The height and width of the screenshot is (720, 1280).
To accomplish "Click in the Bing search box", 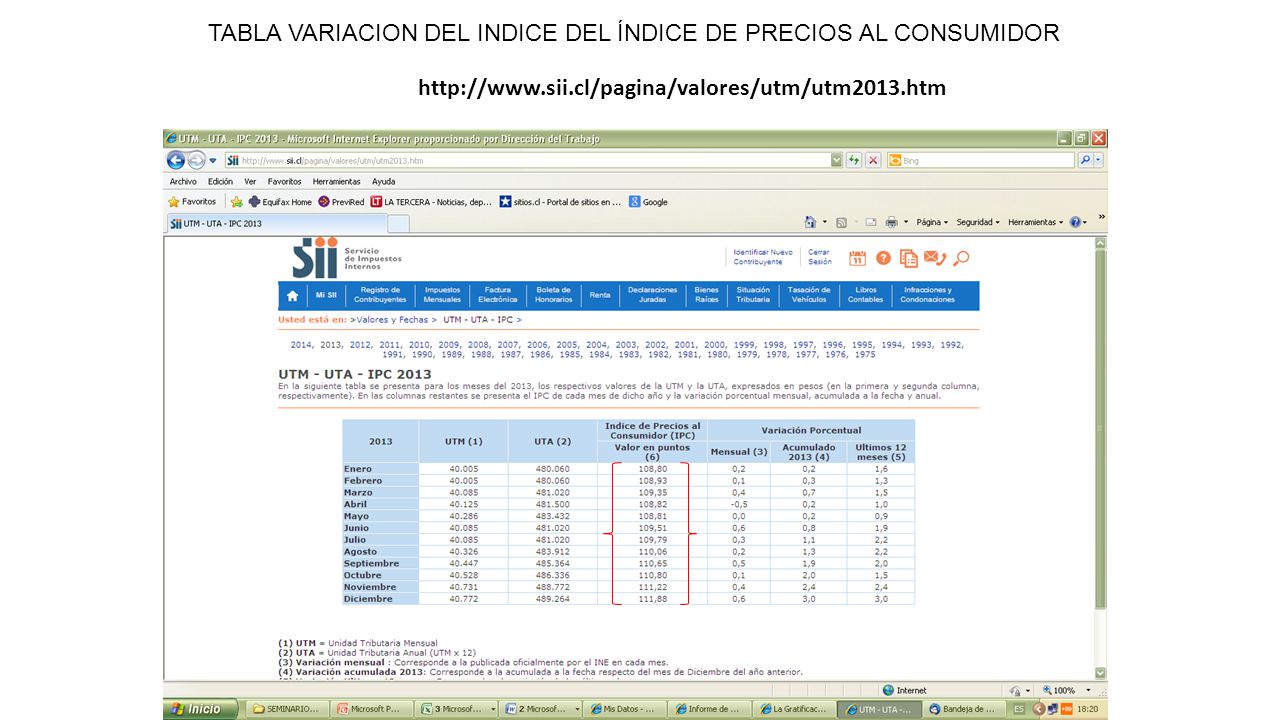I will coord(980,160).
